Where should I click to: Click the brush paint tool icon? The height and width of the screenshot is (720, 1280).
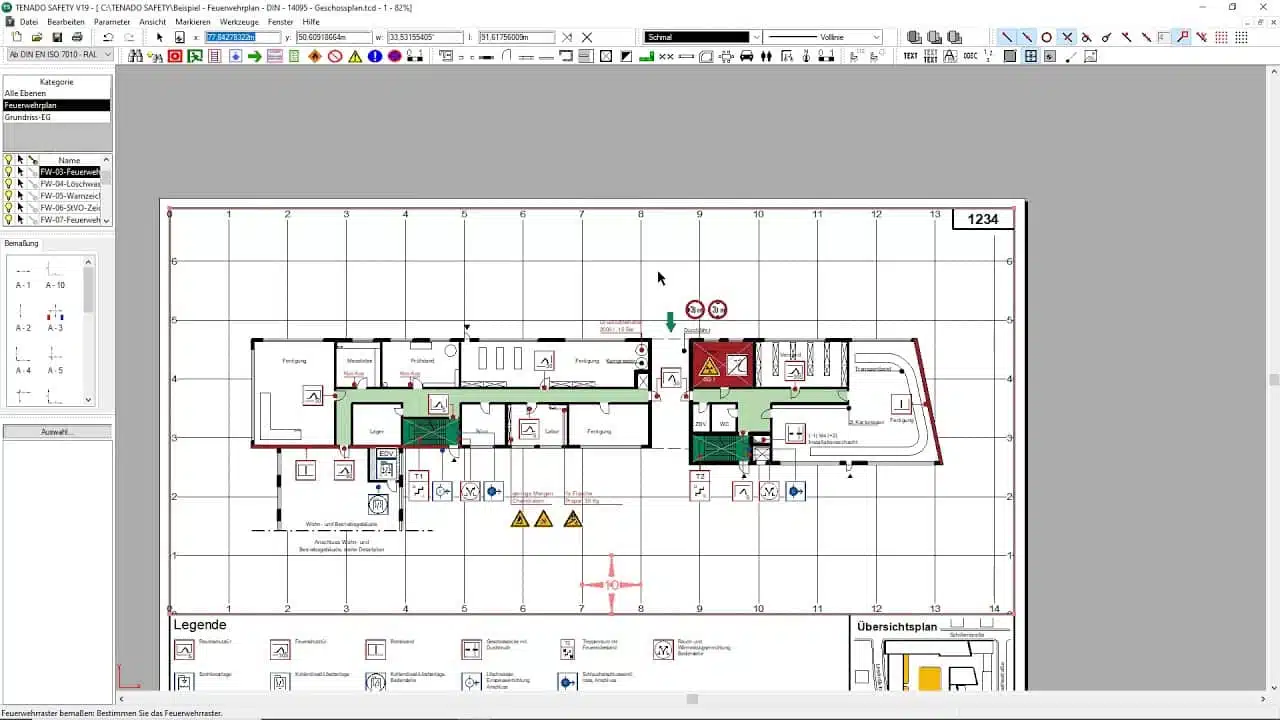tap(1071, 56)
